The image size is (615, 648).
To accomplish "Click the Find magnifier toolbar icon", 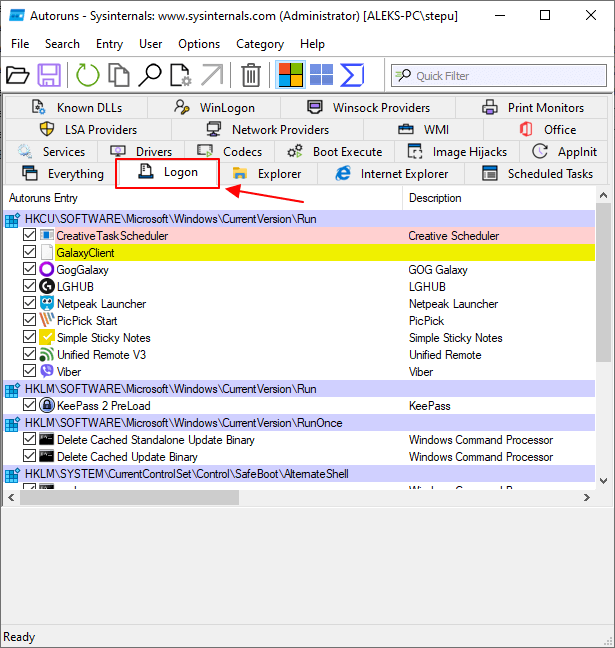I will [149, 75].
